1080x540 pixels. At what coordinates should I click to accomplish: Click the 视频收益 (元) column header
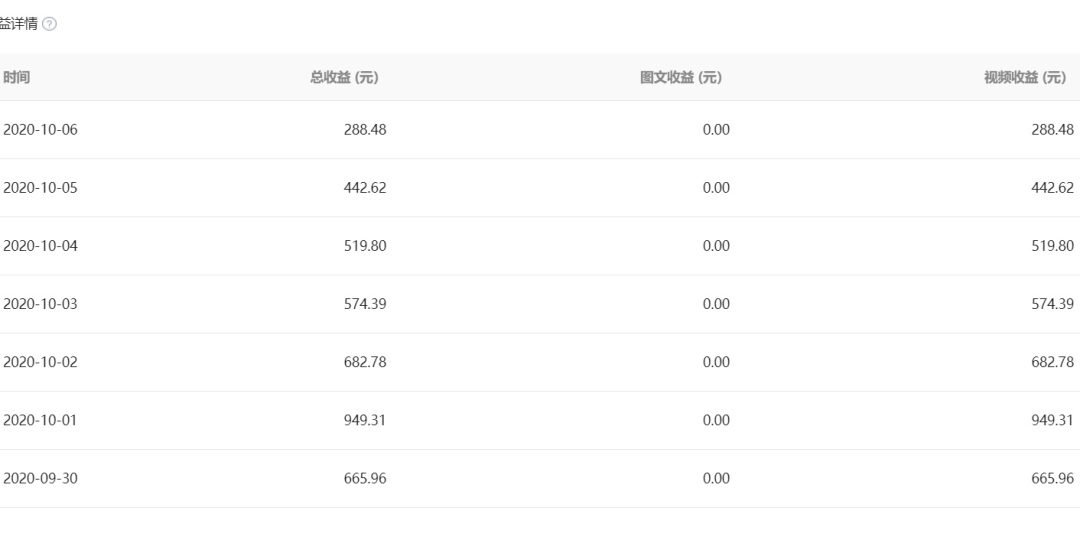coord(1025,78)
